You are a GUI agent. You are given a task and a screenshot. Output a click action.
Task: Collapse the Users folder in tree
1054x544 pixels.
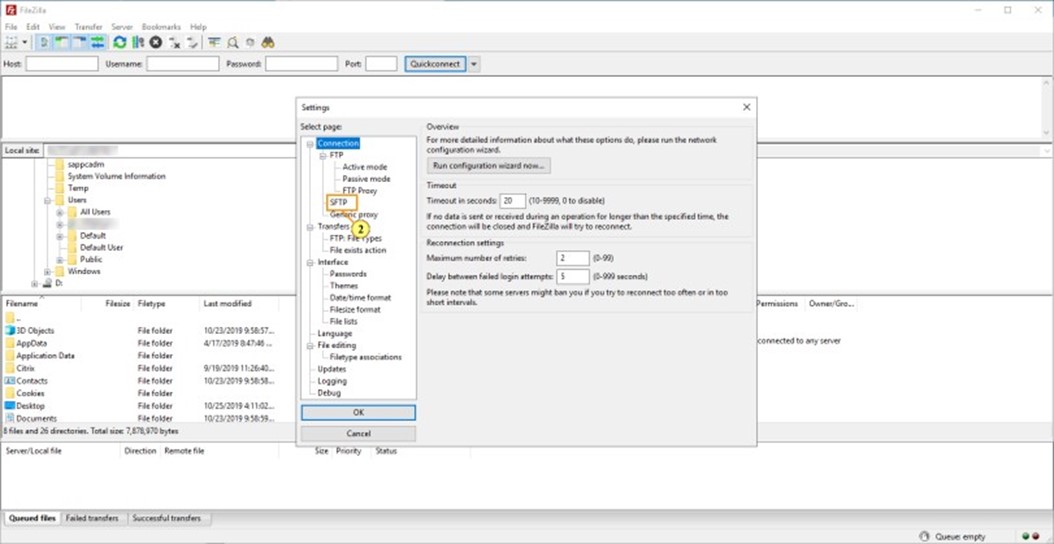click(46, 200)
